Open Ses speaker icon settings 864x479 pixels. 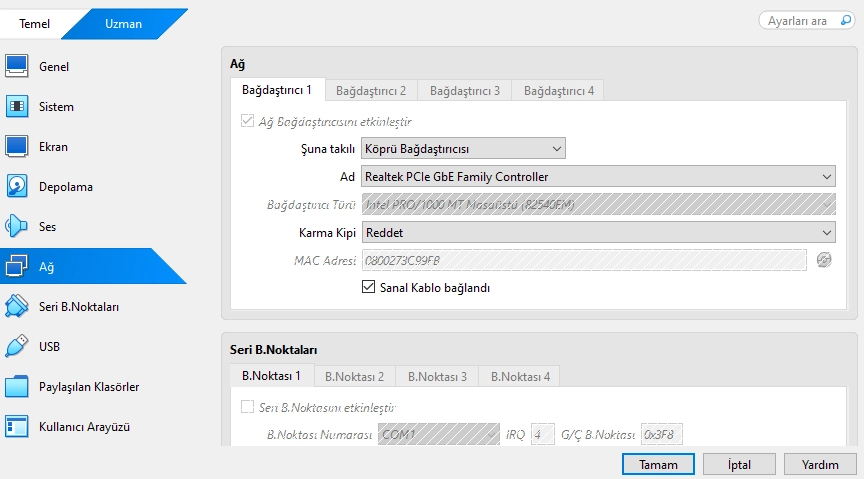[x=17, y=227]
